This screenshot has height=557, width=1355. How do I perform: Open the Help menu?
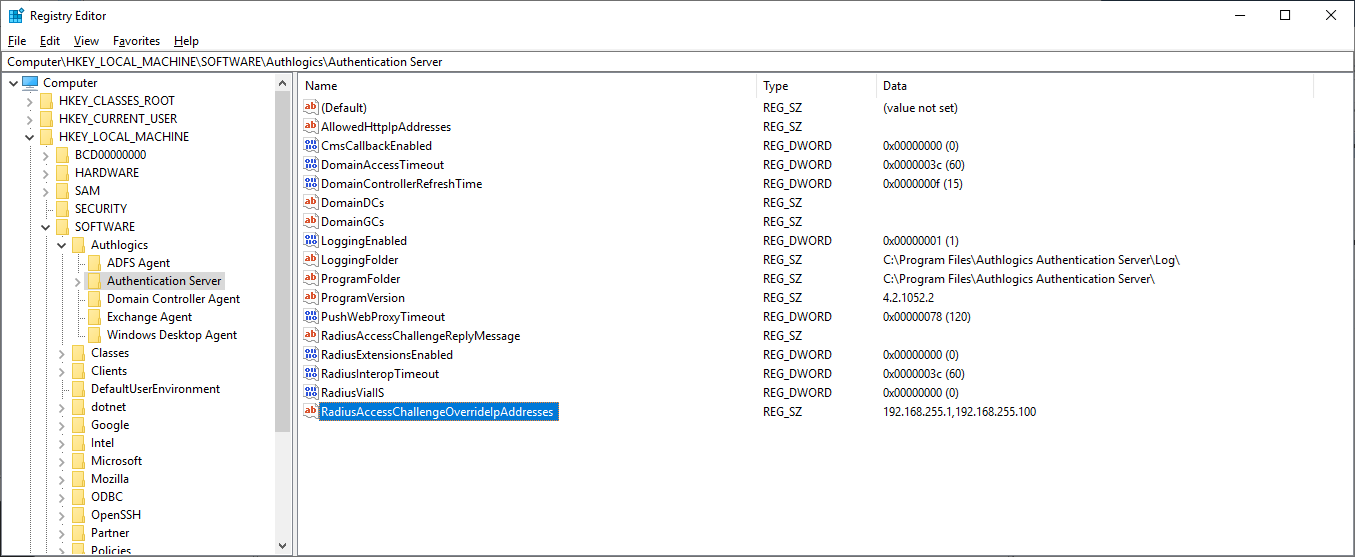click(186, 41)
